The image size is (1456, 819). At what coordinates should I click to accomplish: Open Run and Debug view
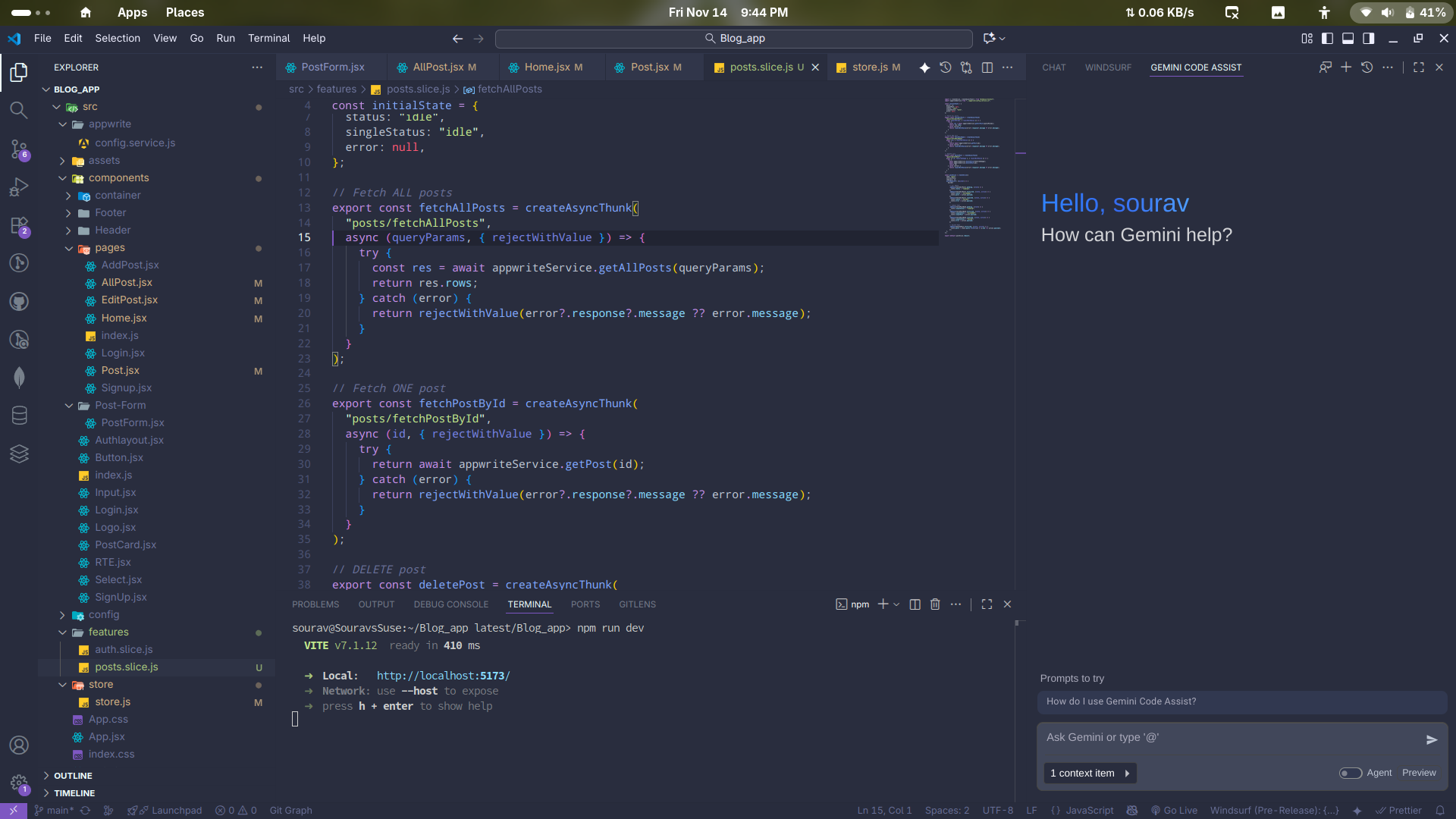(x=19, y=187)
